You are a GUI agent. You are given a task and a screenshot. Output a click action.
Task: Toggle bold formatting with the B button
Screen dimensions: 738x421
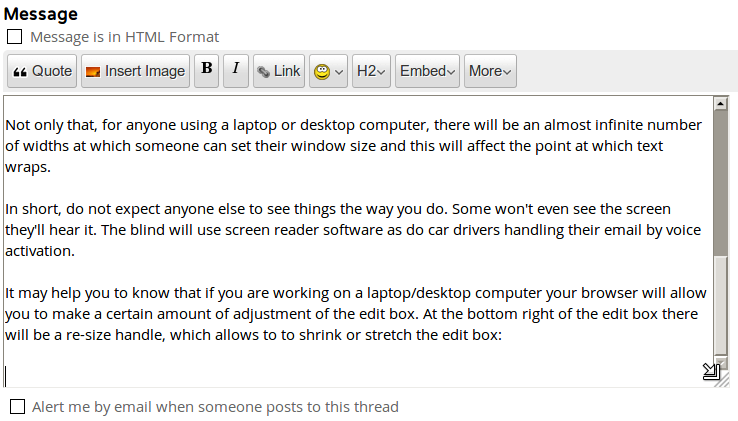pyautogui.click(x=207, y=70)
